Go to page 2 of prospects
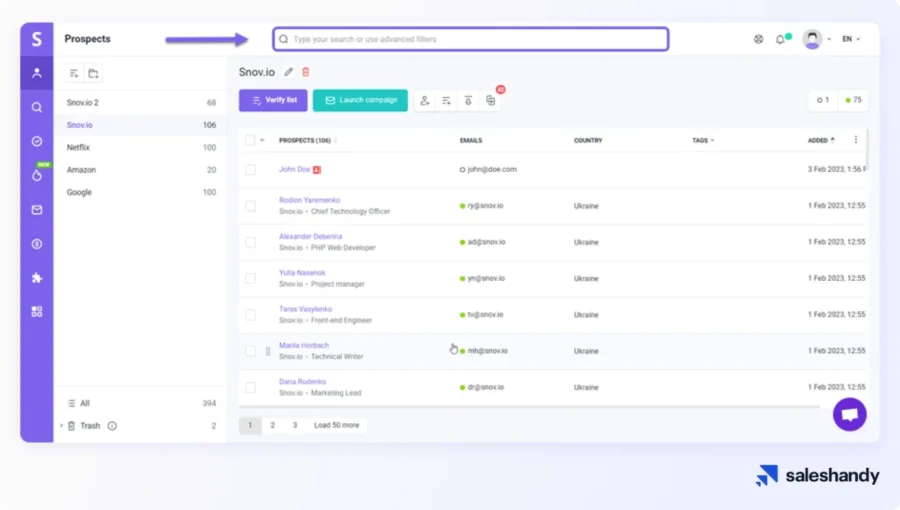 point(273,425)
